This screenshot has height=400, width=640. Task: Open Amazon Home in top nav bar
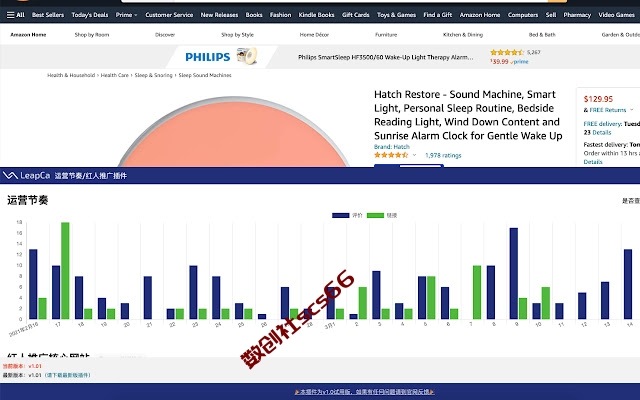coord(480,15)
